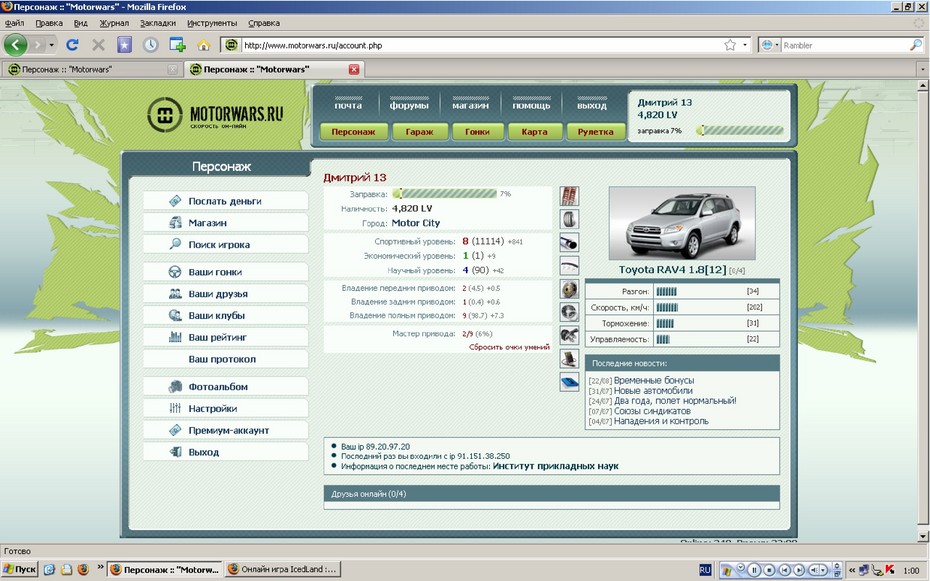Open the Временные бонусы news item
This screenshot has width=930, height=581.
pos(654,380)
